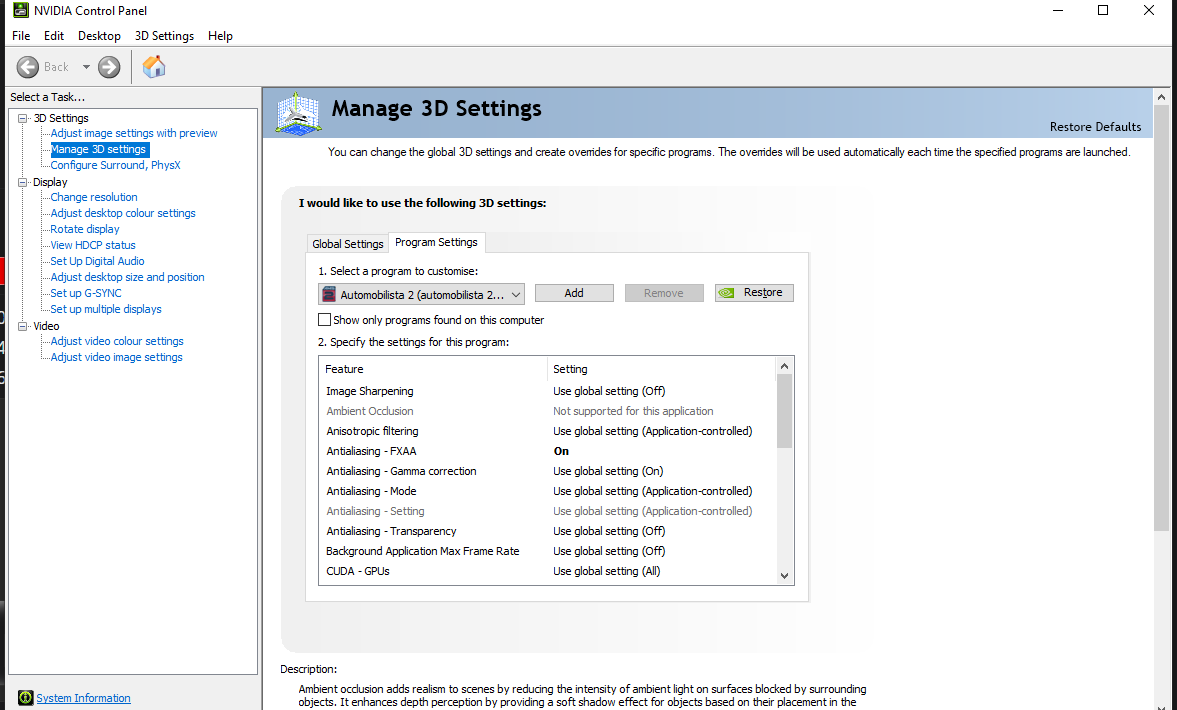Open the Back history dropdown arrow
This screenshot has width=1177, height=710.
pos(86,67)
